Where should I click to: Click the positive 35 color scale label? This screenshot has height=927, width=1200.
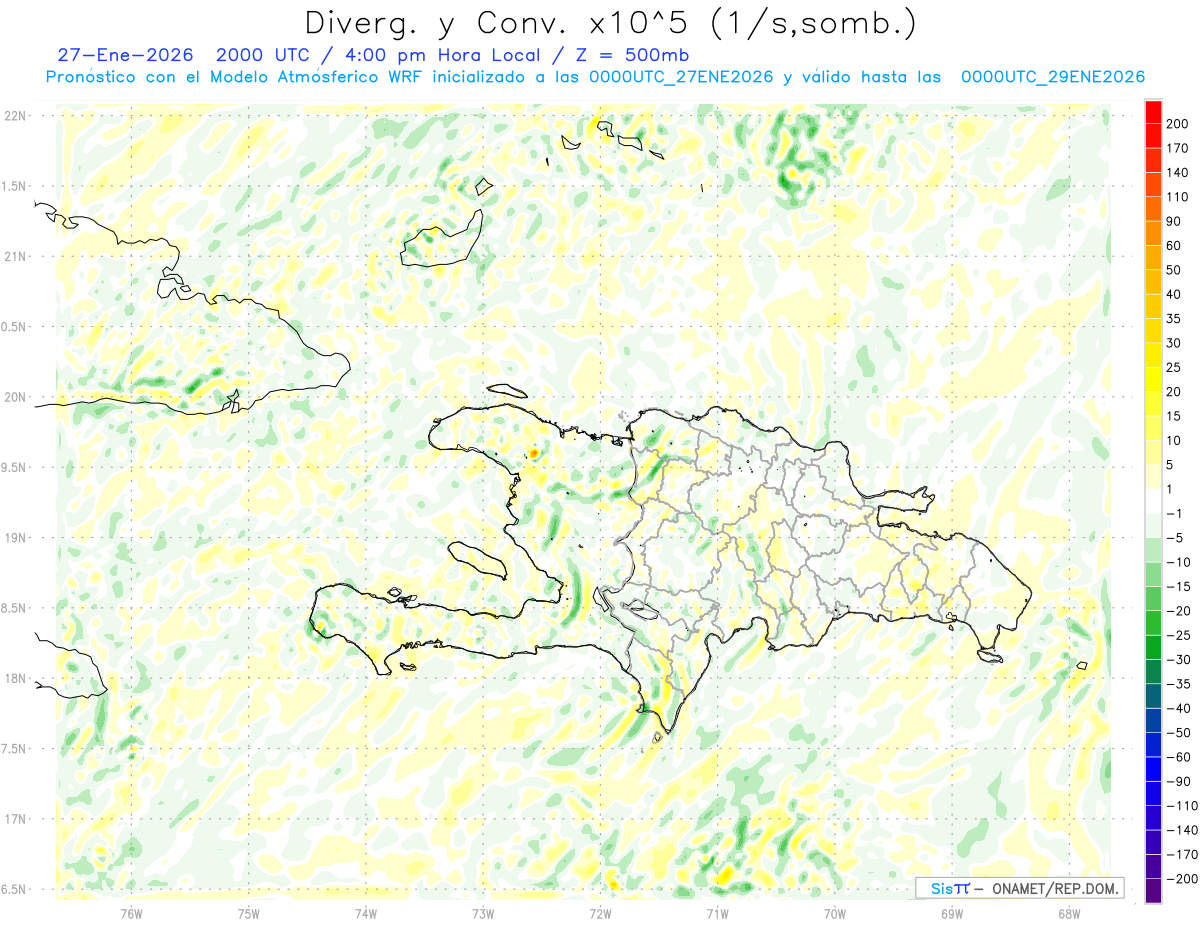[x=1174, y=319]
